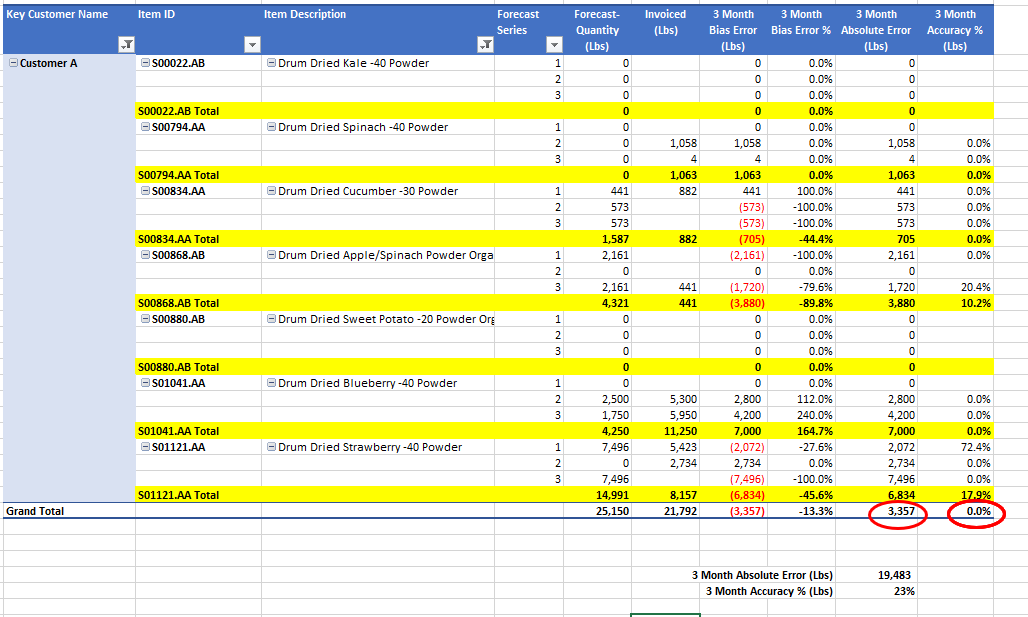Select the 3 Month Absolute Error (Lbs) summary label
This screenshot has height=617, width=1028.
click(762, 575)
